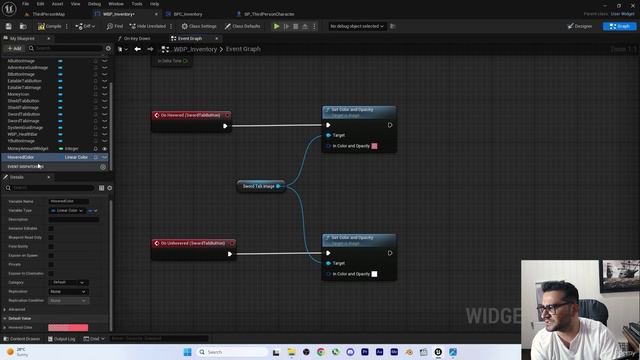Click the step/advance frame play control
640x360 pixels.
click(287, 26)
